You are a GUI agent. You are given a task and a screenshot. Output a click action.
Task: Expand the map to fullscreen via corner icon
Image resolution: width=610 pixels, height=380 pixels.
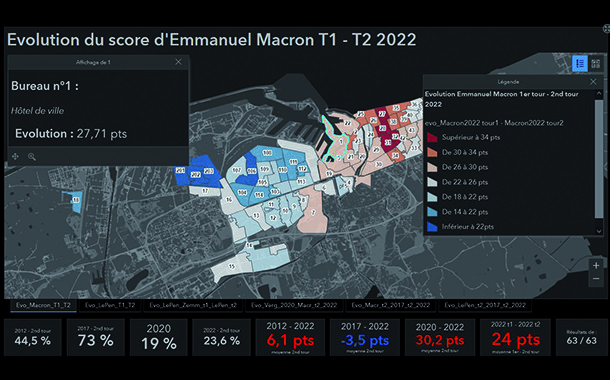pos(606,28)
